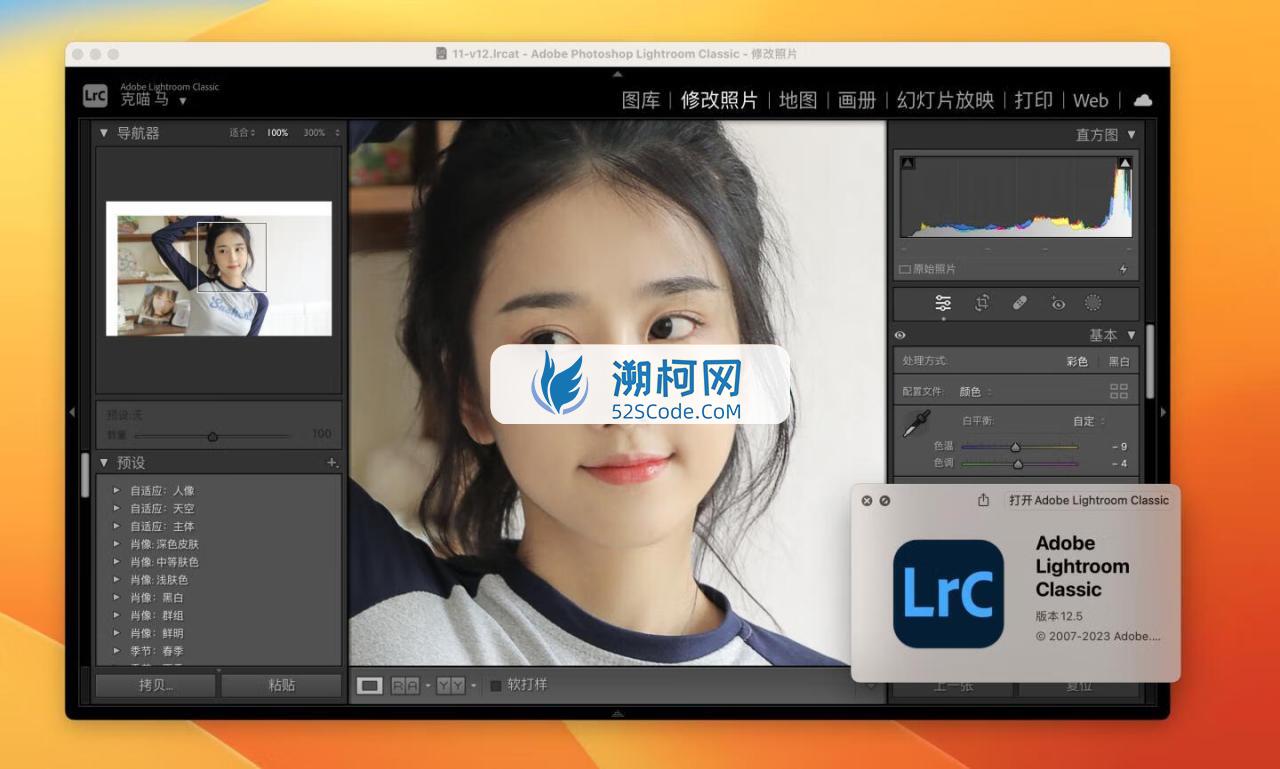
Task: Expand the 肖像: 群组 preset group
Action: pos(117,615)
